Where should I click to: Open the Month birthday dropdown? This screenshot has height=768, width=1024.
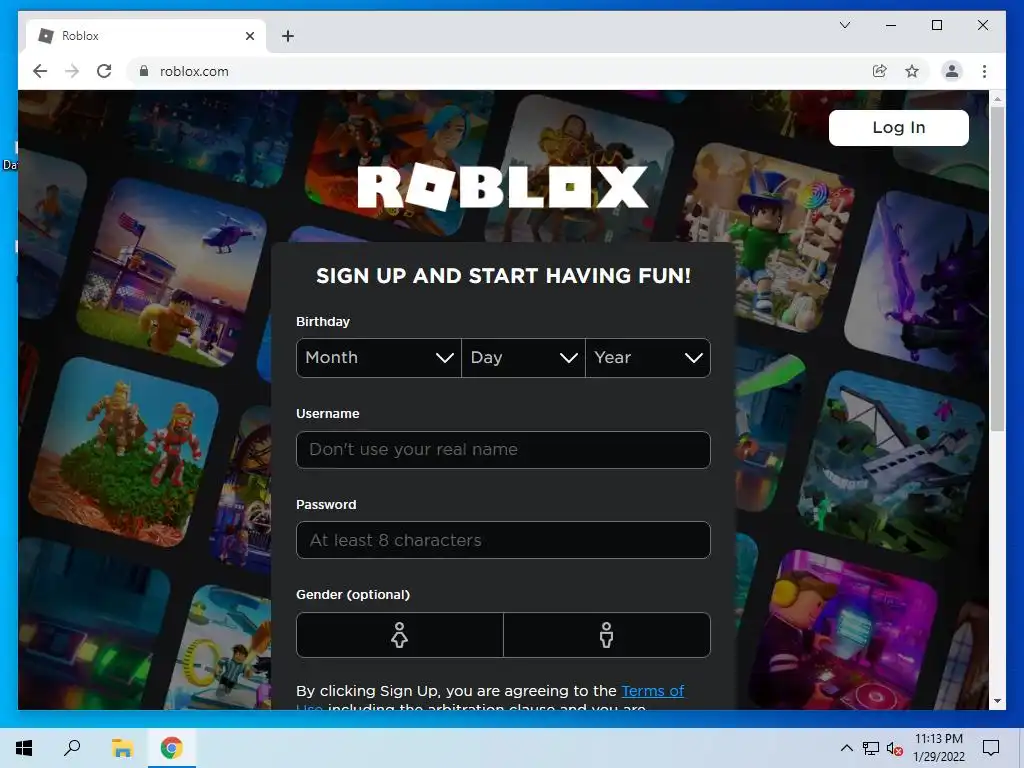coord(379,358)
